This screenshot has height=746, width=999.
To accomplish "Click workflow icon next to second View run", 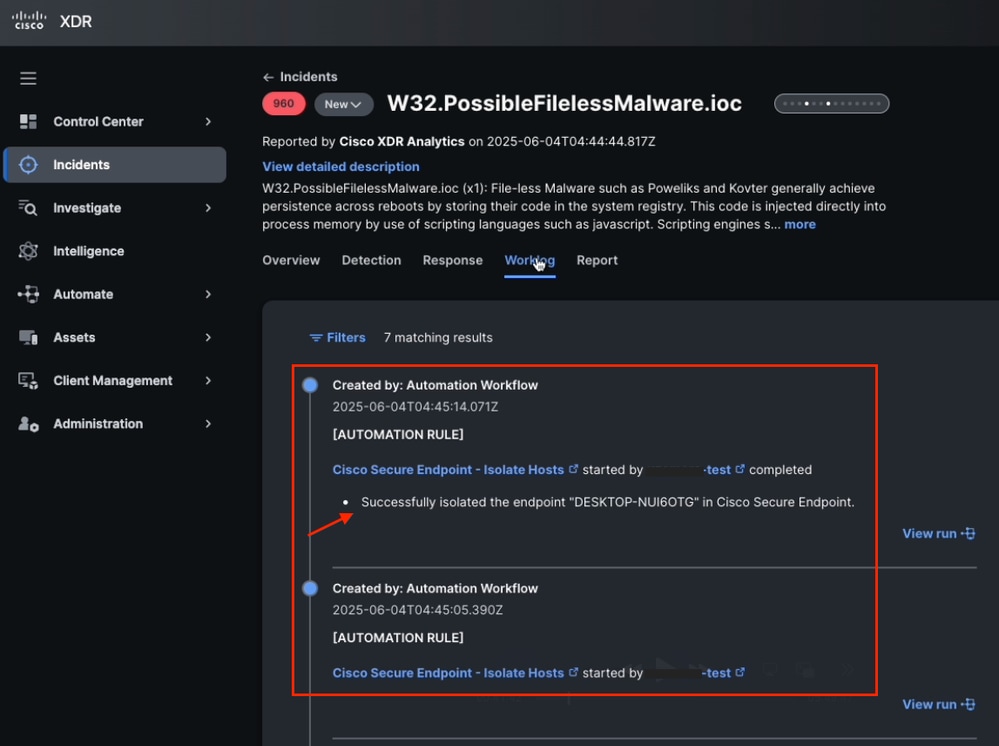I will [x=968, y=704].
